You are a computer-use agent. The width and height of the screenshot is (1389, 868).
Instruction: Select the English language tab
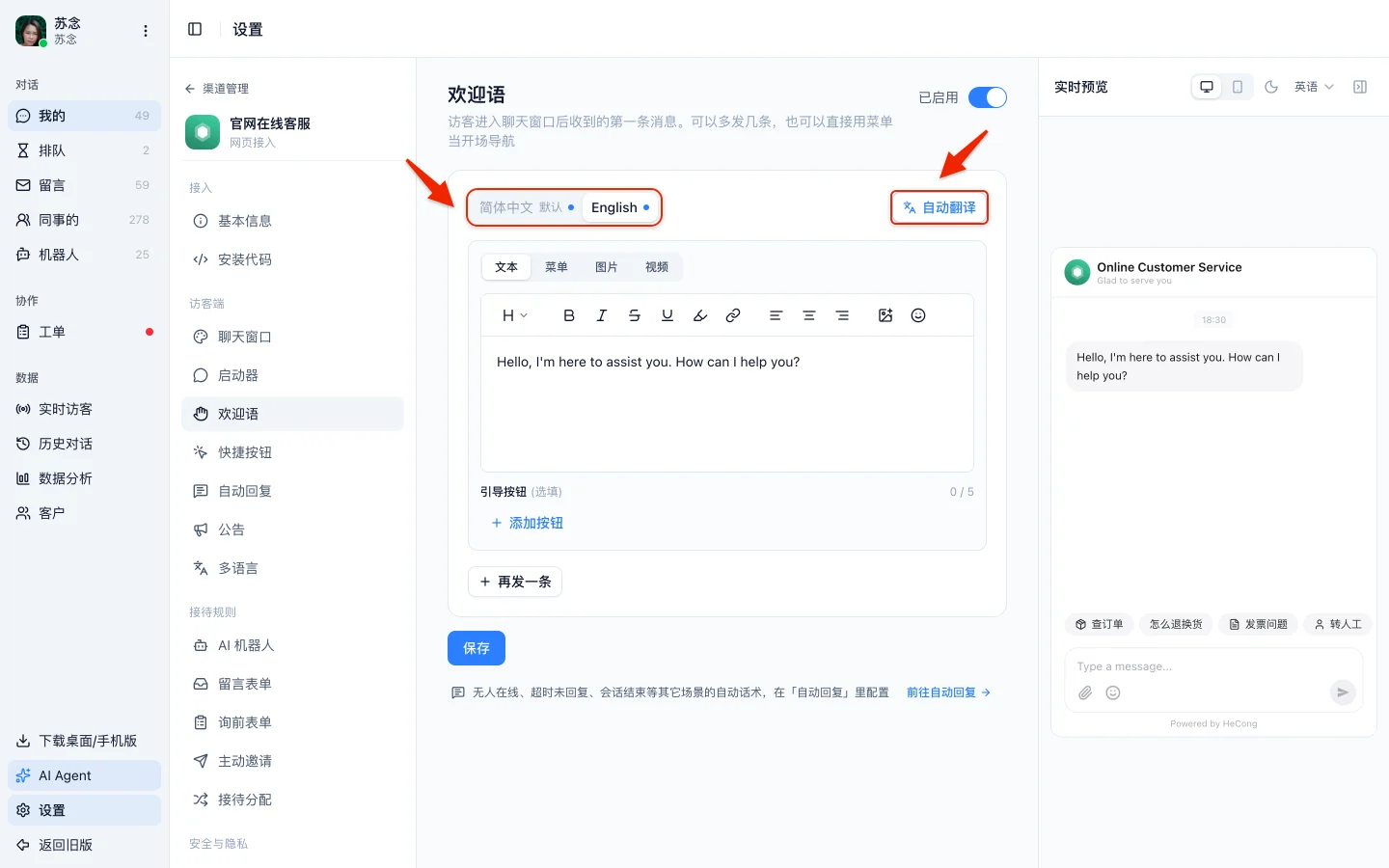pyautogui.click(x=620, y=207)
